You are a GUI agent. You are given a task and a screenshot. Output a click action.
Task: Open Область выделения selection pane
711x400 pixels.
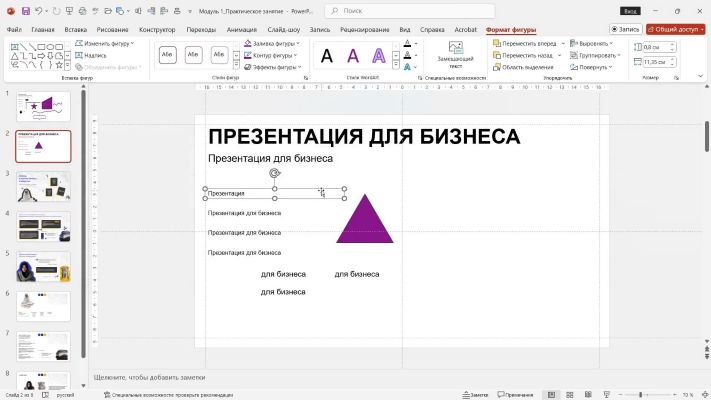[x=523, y=67]
